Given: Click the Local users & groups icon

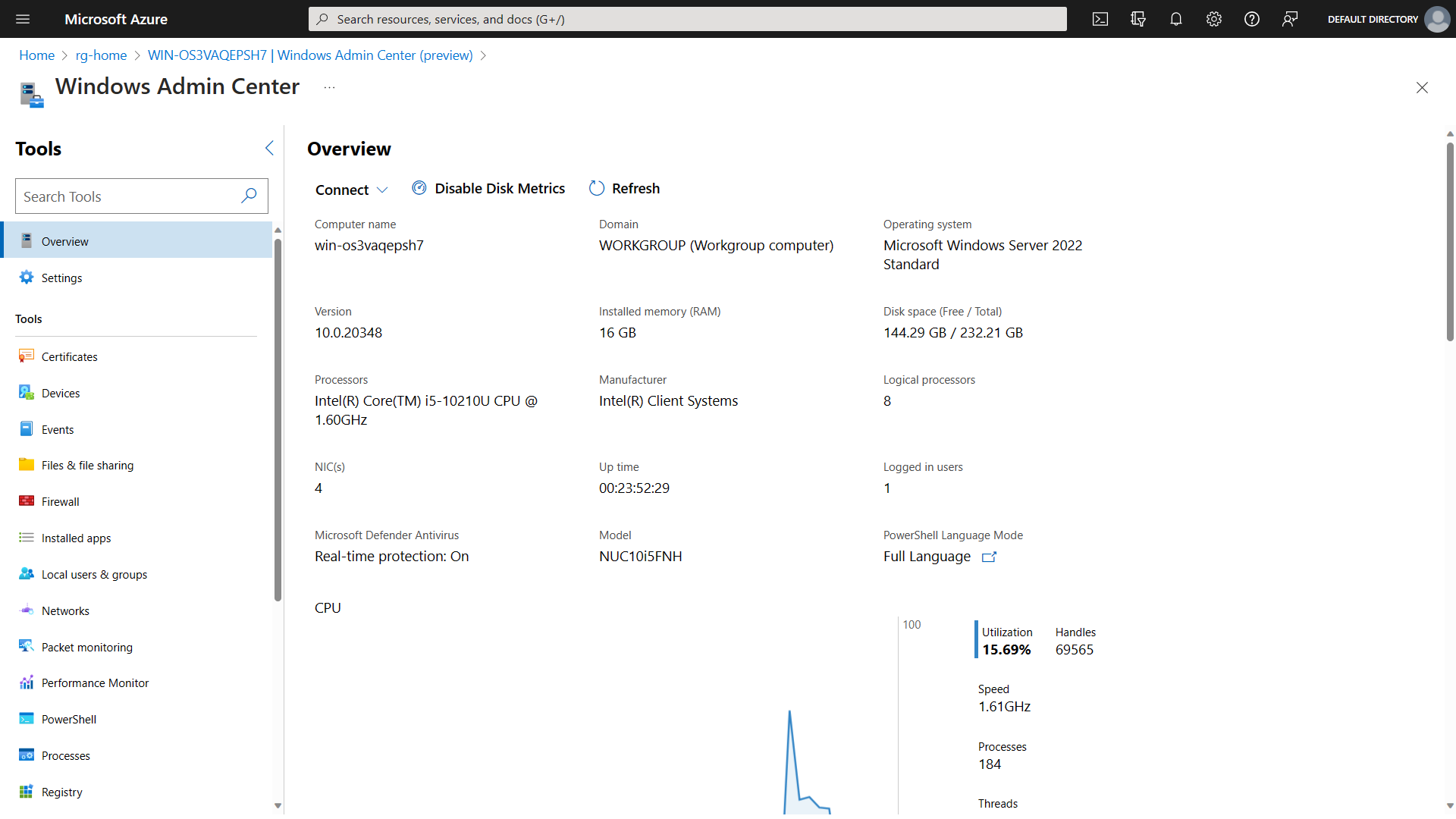Looking at the screenshot, I should click(27, 574).
